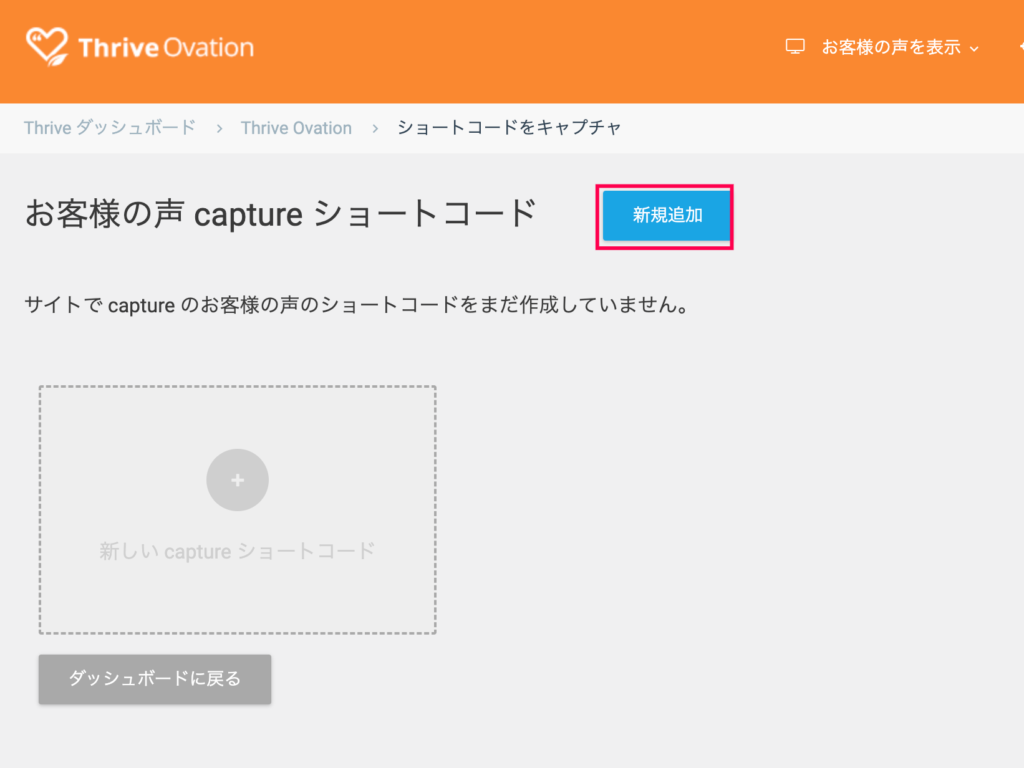Click the dropdown chevron after お客様の声を表示

point(974,49)
